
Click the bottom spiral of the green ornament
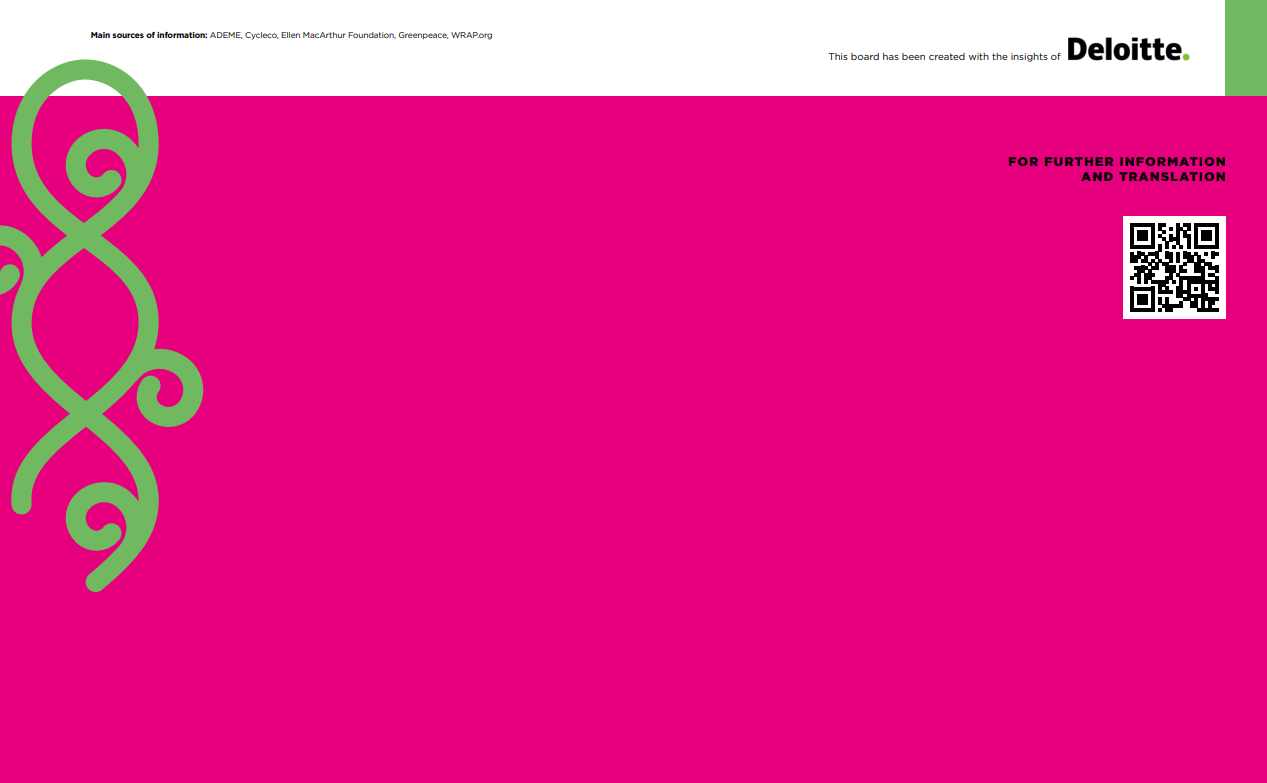[x=100, y=520]
